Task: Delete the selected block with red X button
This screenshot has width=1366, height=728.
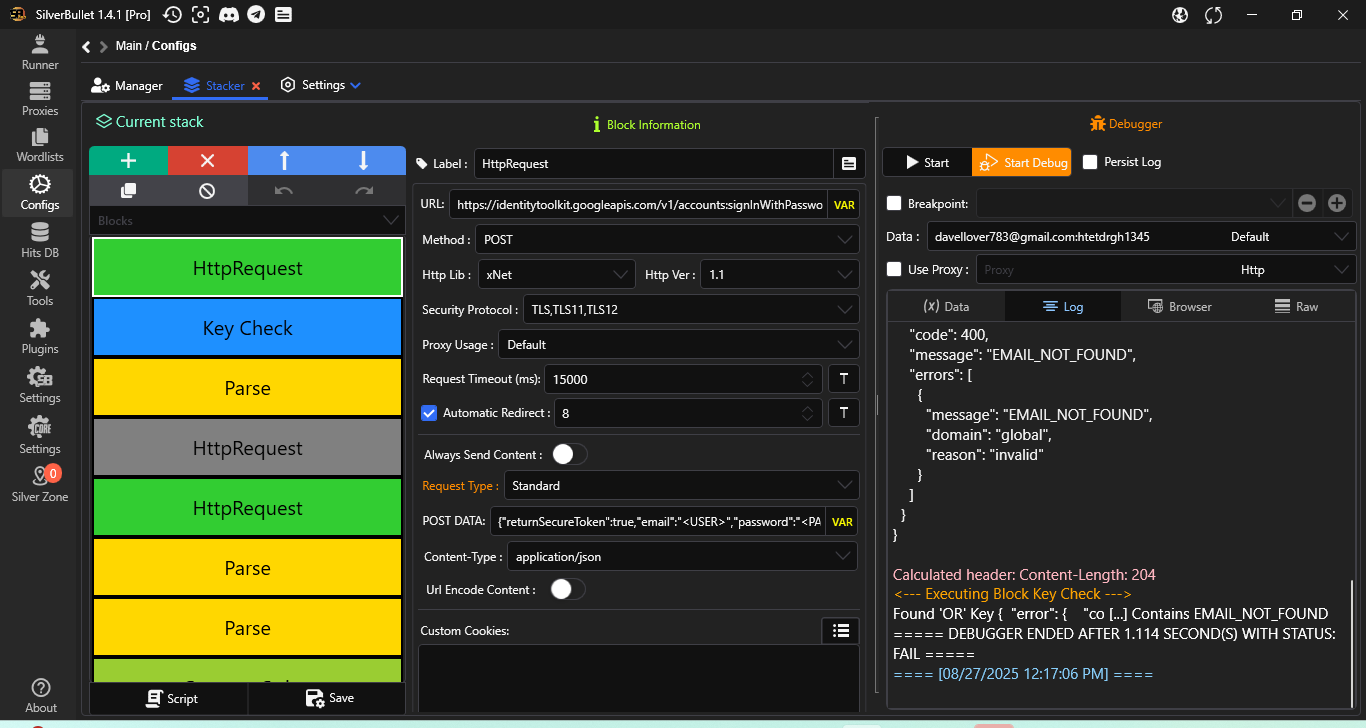Action: (x=207, y=161)
